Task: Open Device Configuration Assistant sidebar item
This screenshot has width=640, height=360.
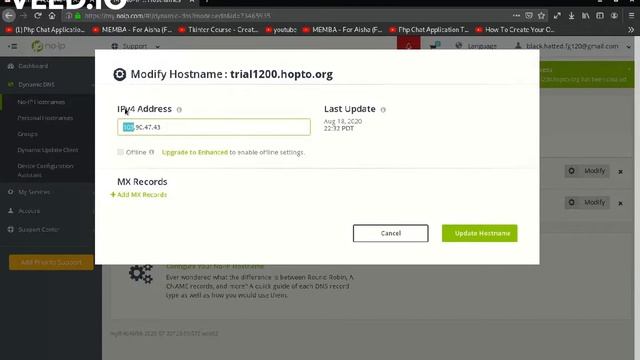Action: pos(45,170)
